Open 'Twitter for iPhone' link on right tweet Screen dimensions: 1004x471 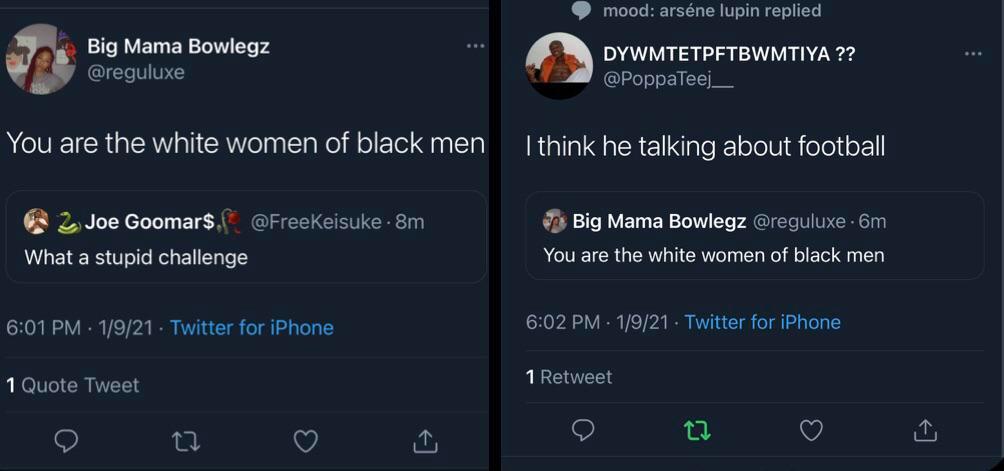762,322
